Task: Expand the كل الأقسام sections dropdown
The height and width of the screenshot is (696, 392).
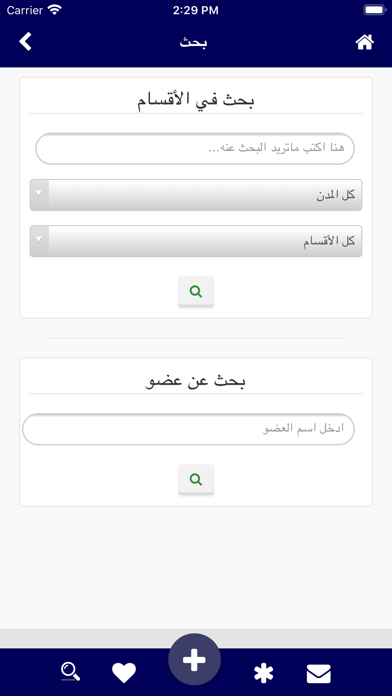Action: (x=196, y=241)
